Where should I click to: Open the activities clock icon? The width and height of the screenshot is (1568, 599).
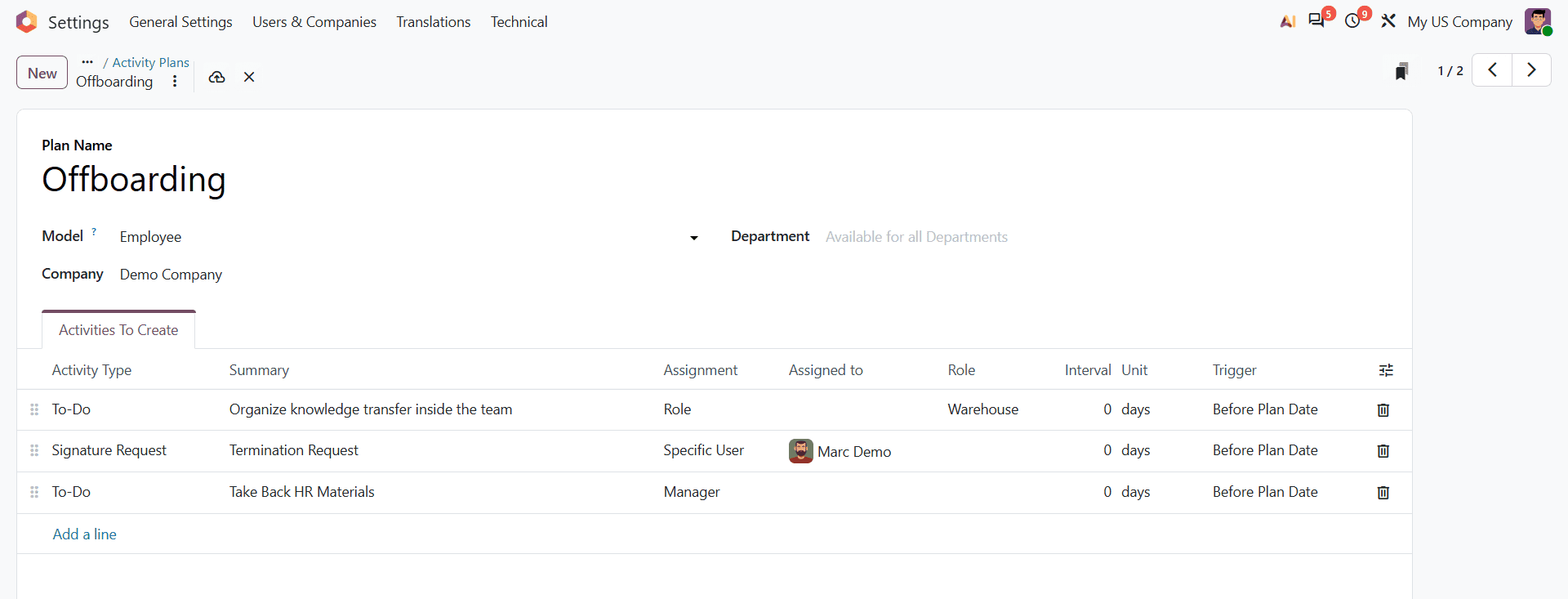click(x=1353, y=21)
